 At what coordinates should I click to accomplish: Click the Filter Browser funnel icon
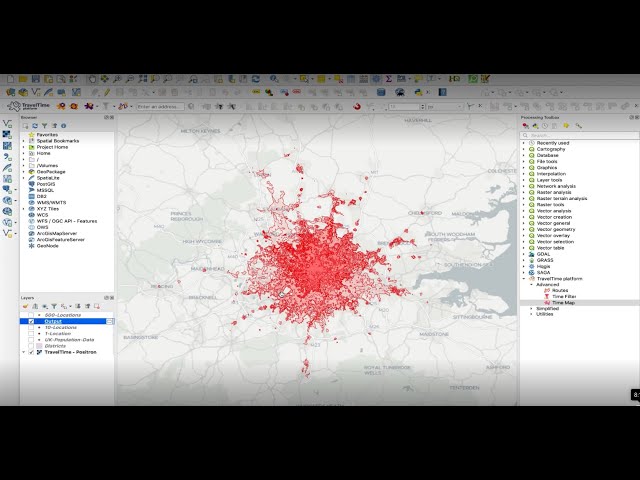(x=44, y=126)
